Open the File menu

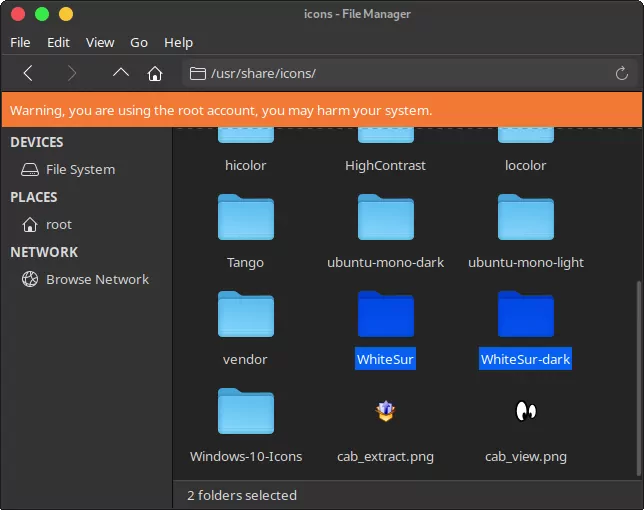click(x=20, y=42)
